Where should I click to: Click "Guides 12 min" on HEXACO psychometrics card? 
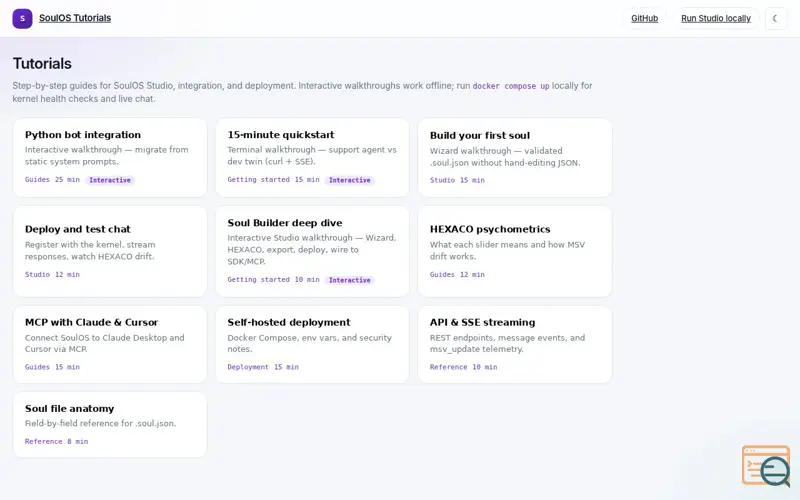pyautogui.click(x=457, y=274)
